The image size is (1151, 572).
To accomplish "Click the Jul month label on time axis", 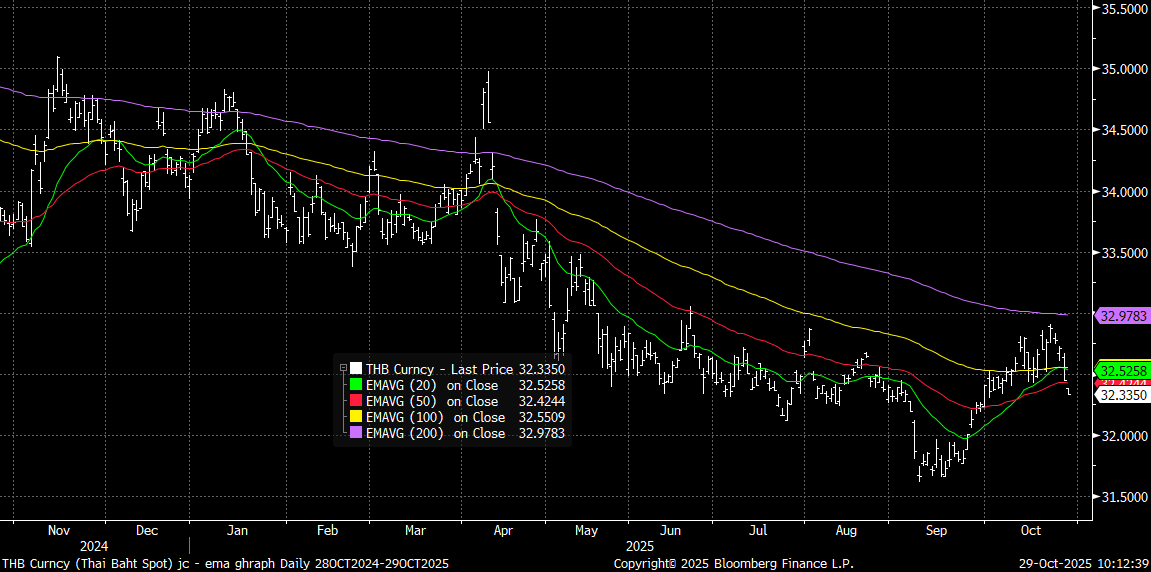I will point(759,530).
